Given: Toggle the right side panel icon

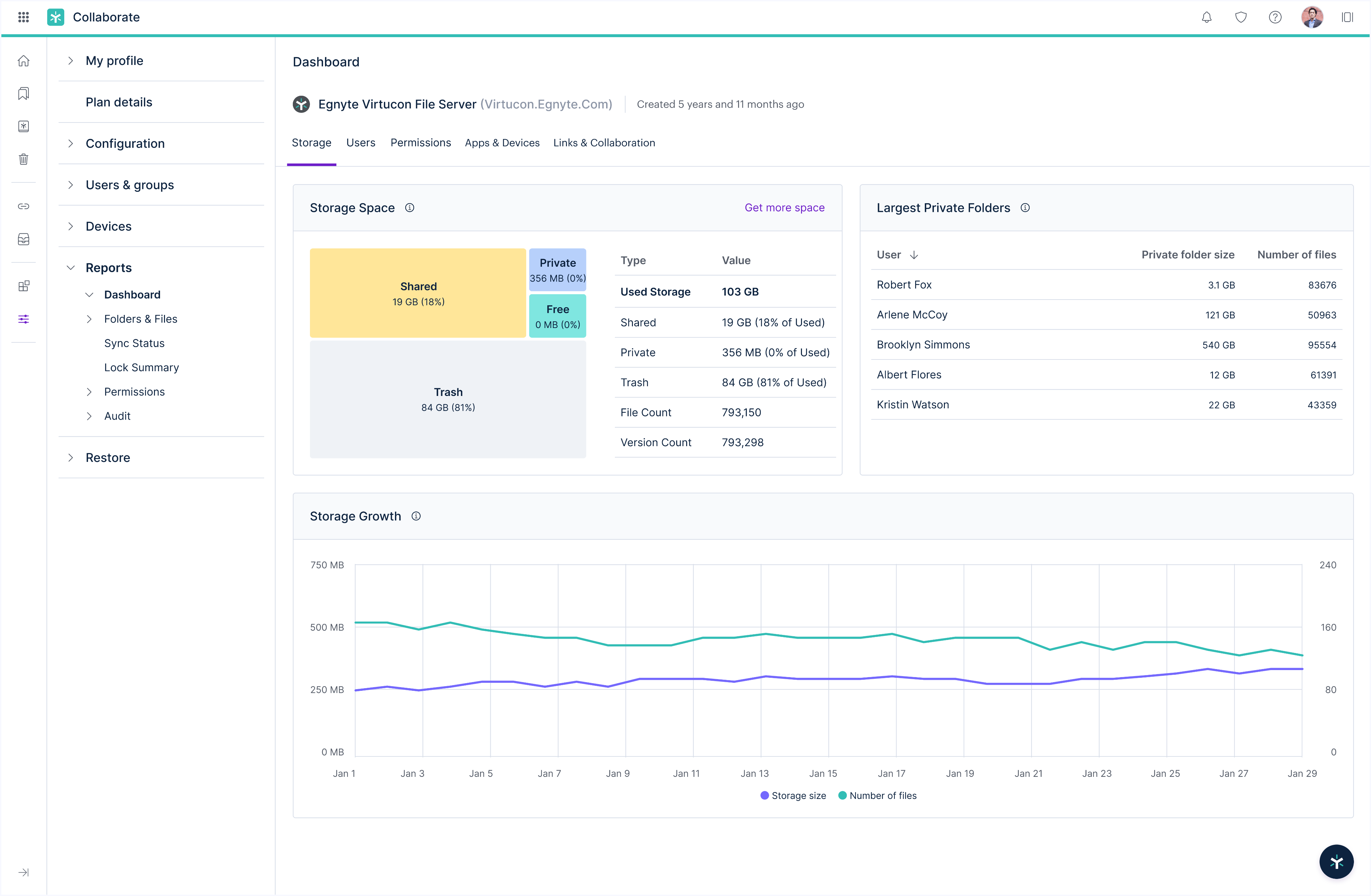Looking at the screenshot, I should tap(1347, 17).
